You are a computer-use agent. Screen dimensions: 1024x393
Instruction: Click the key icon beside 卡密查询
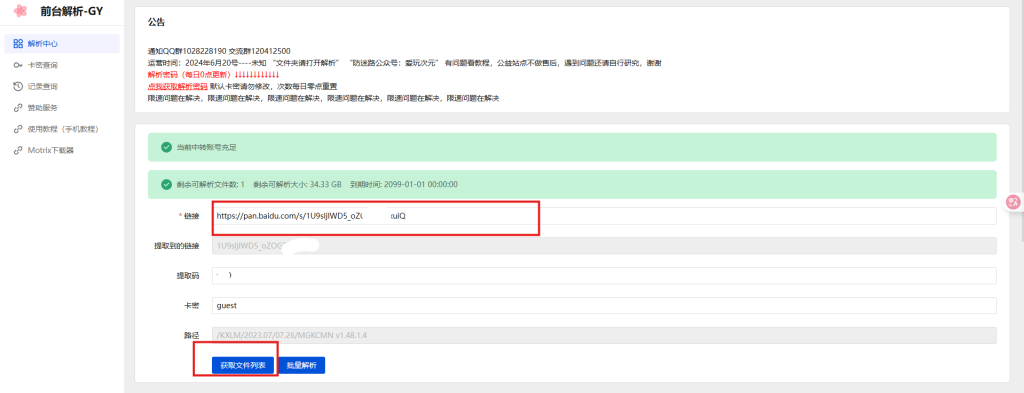point(18,65)
